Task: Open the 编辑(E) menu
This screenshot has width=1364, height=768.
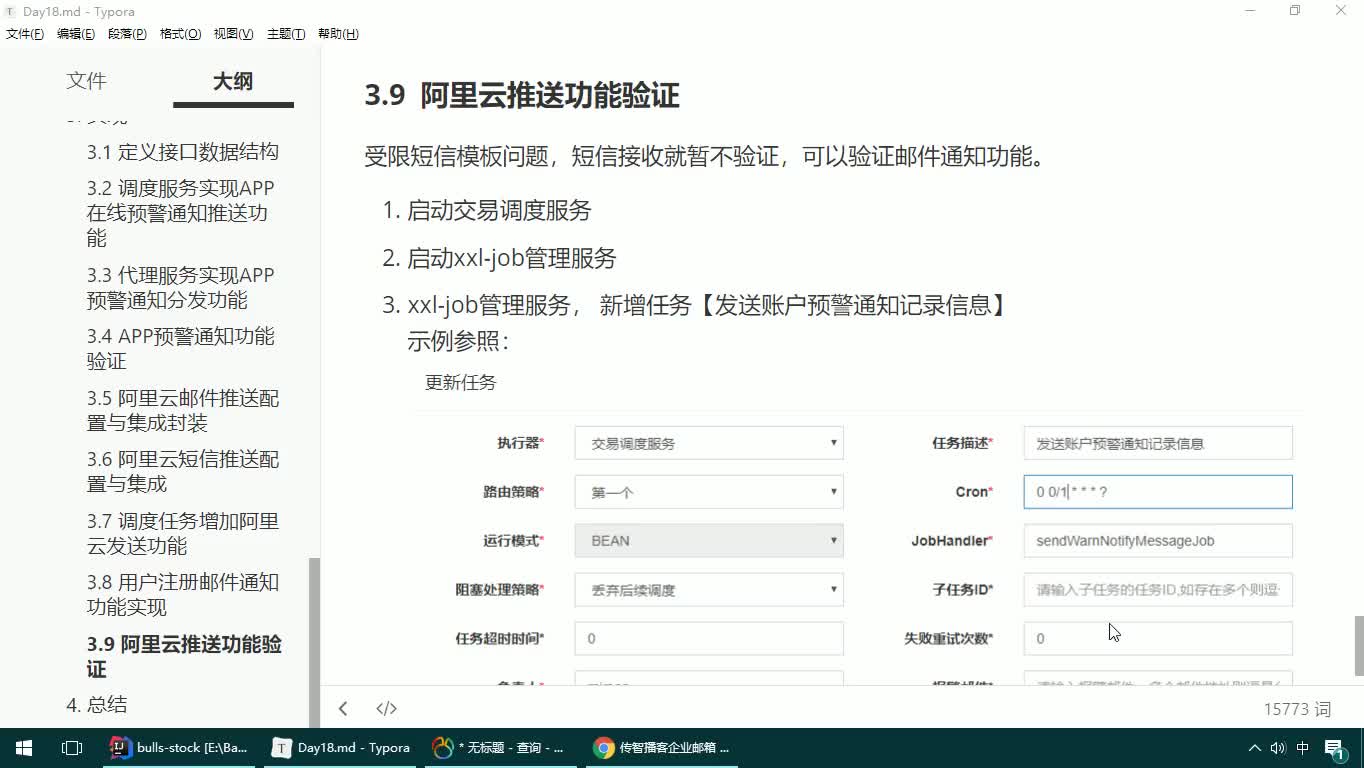Action: coord(76,34)
